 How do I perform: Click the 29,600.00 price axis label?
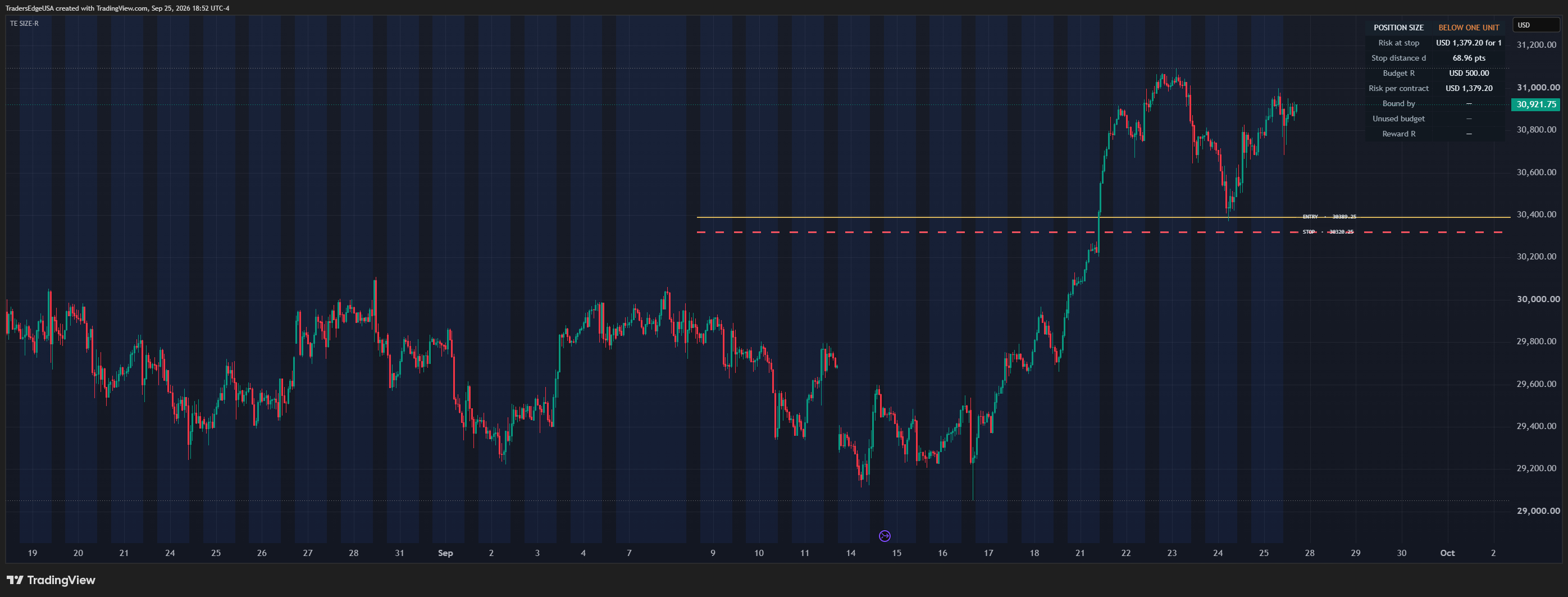(1536, 384)
